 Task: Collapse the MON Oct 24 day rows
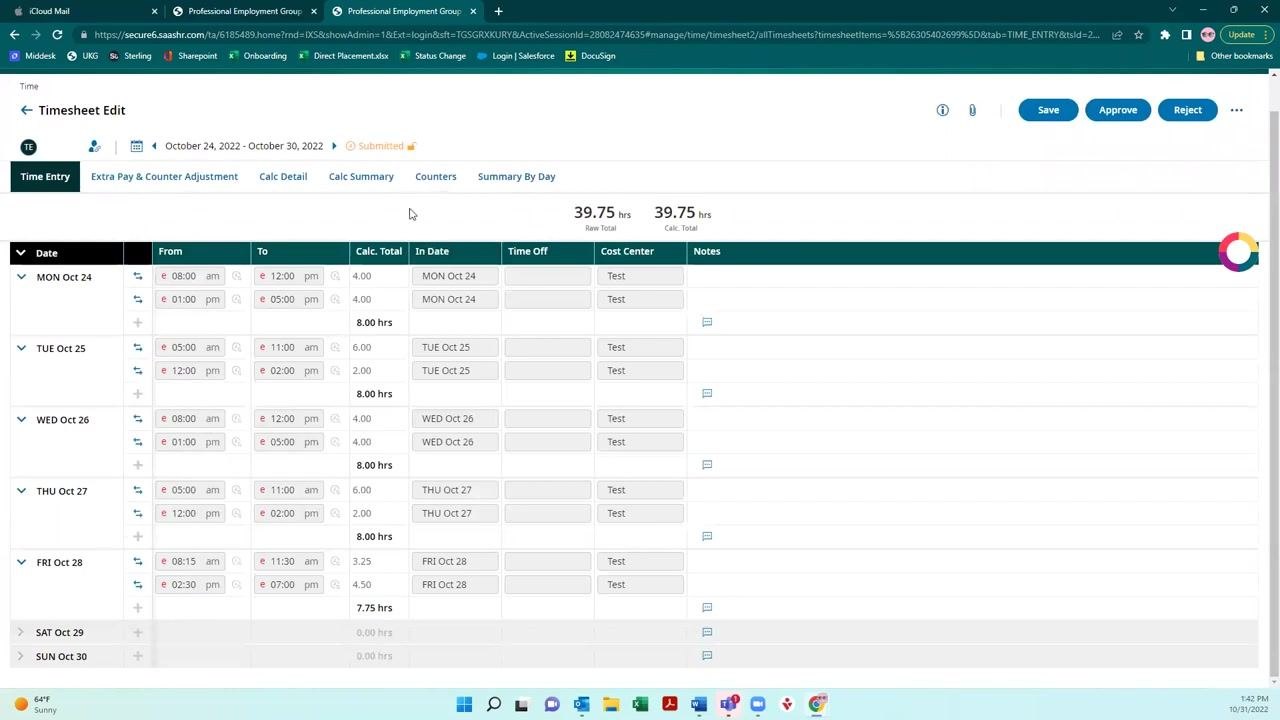(x=21, y=276)
